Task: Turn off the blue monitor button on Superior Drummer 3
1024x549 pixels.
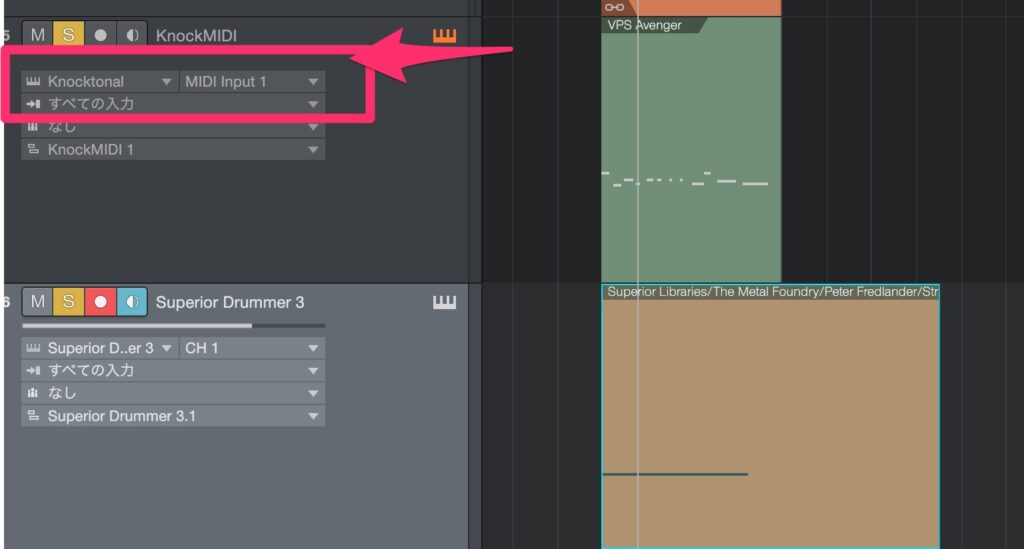Action: (132, 302)
